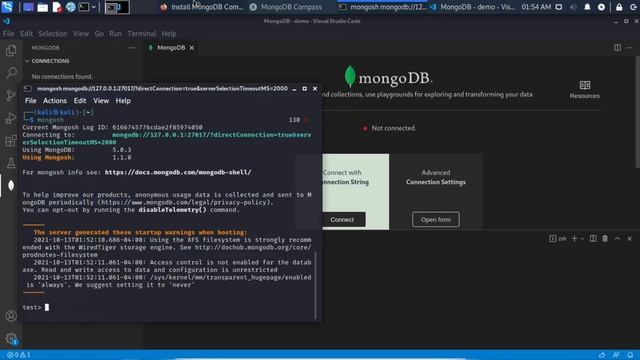Kill terminal with trash icon

point(605,238)
